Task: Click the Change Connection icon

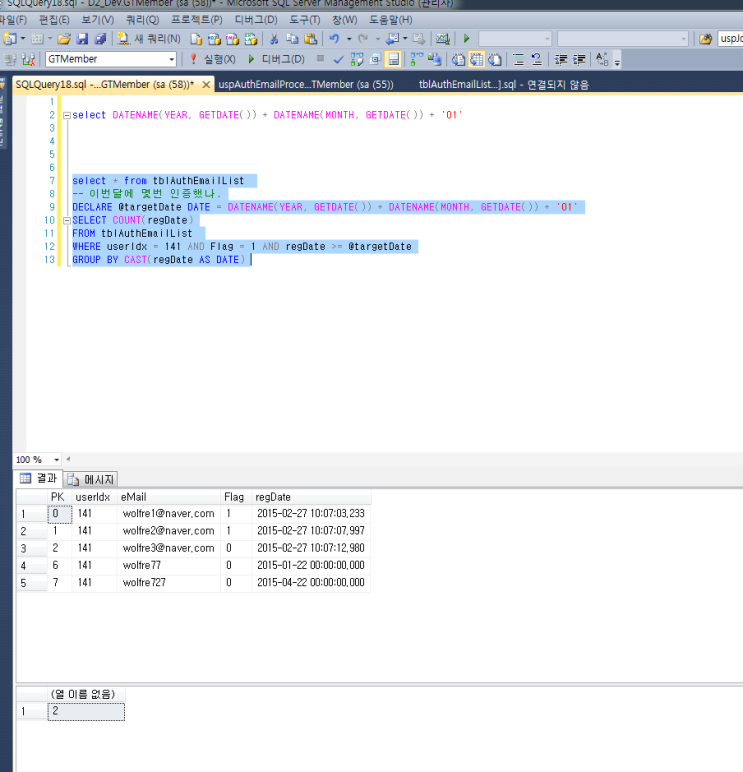Action: (x=29, y=60)
